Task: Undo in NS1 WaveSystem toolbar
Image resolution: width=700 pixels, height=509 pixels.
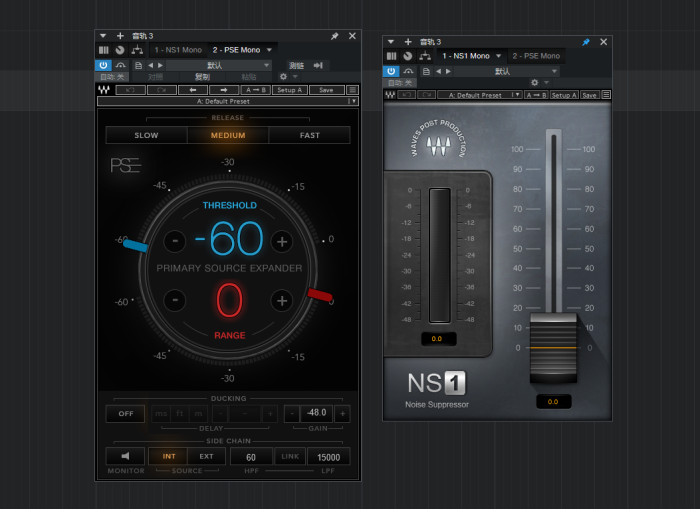Action: click(407, 95)
